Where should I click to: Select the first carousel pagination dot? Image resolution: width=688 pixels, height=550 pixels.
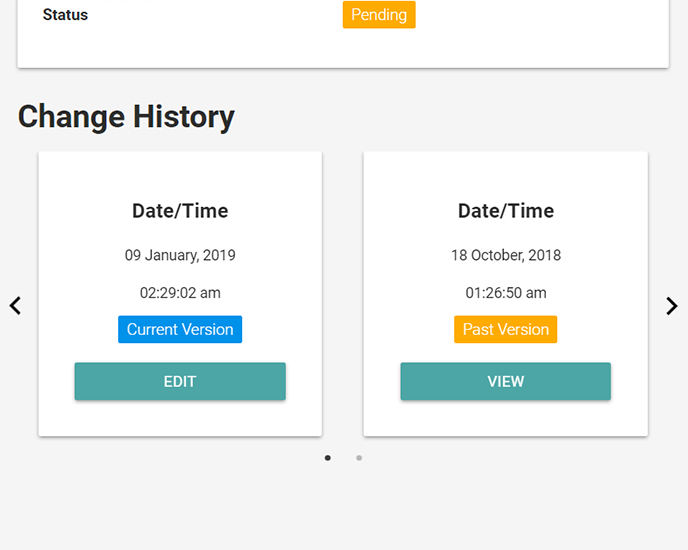click(328, 458)
